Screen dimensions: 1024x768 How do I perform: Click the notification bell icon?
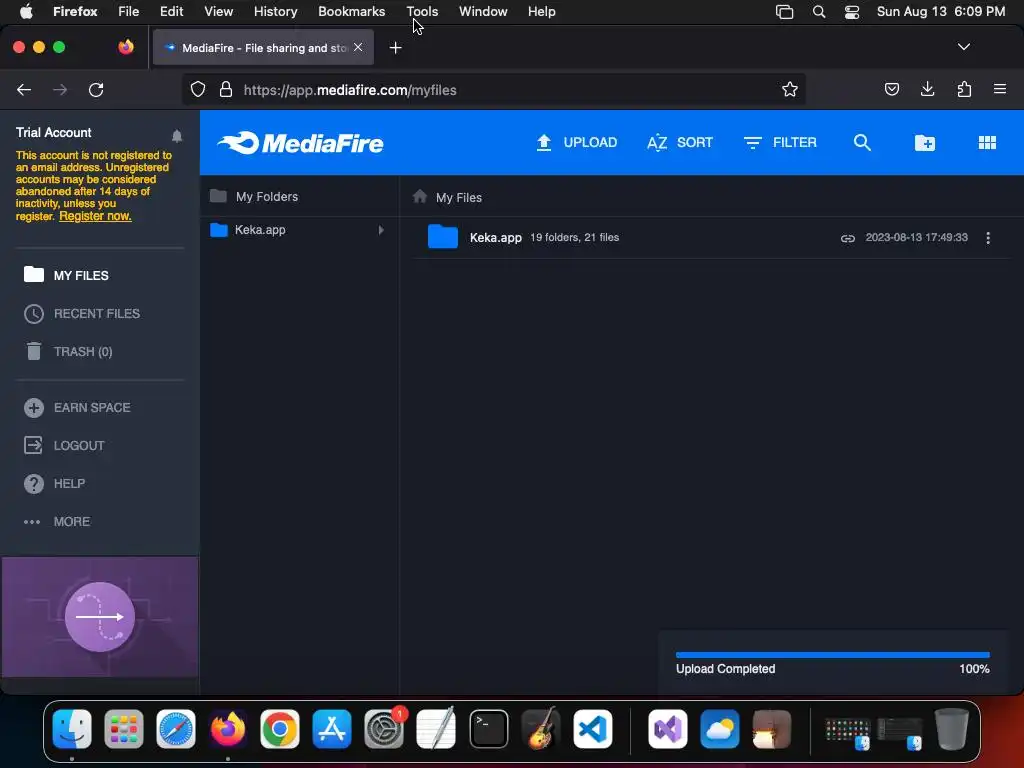click(177, 136)
